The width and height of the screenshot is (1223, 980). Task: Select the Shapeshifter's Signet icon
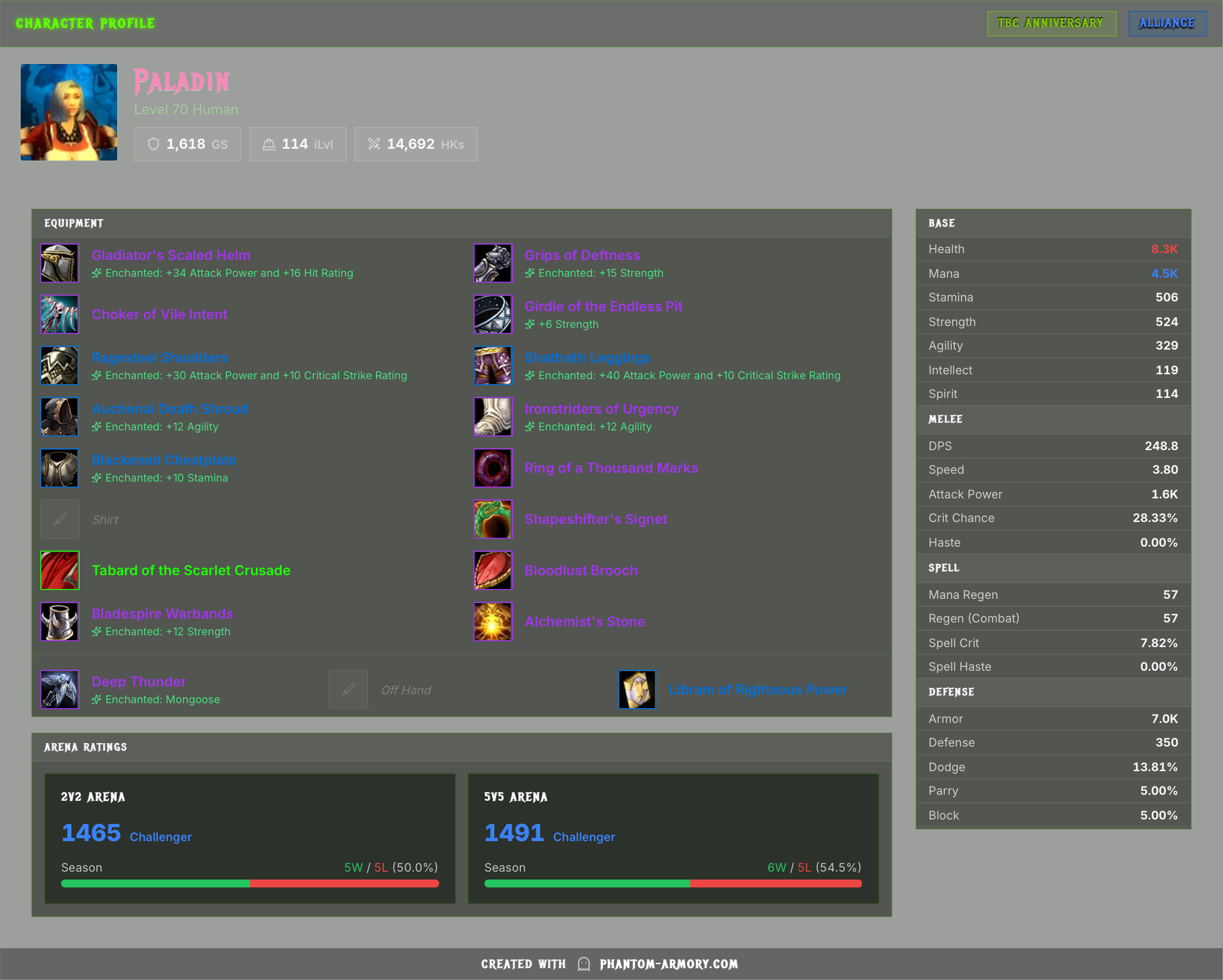coord(493,519)
